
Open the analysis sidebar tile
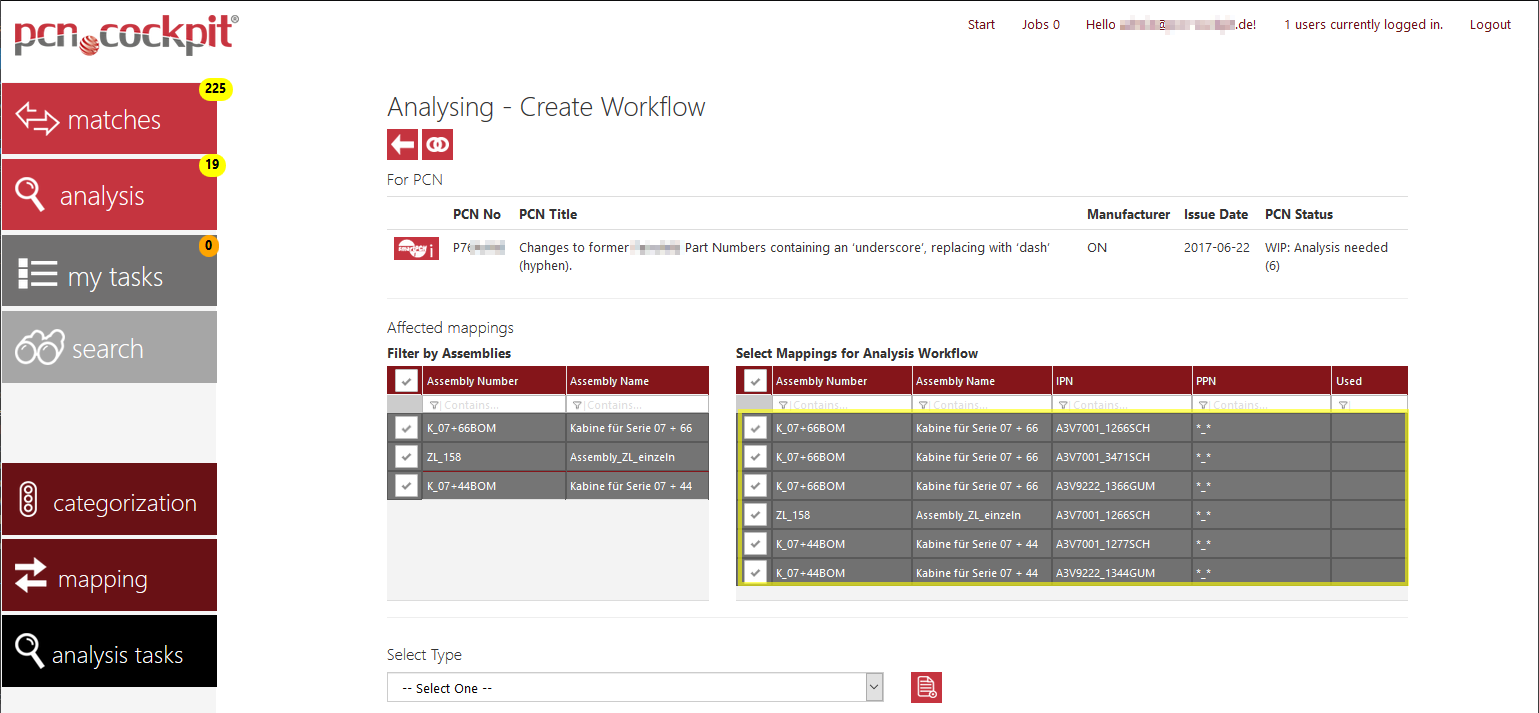coord(109,196)
